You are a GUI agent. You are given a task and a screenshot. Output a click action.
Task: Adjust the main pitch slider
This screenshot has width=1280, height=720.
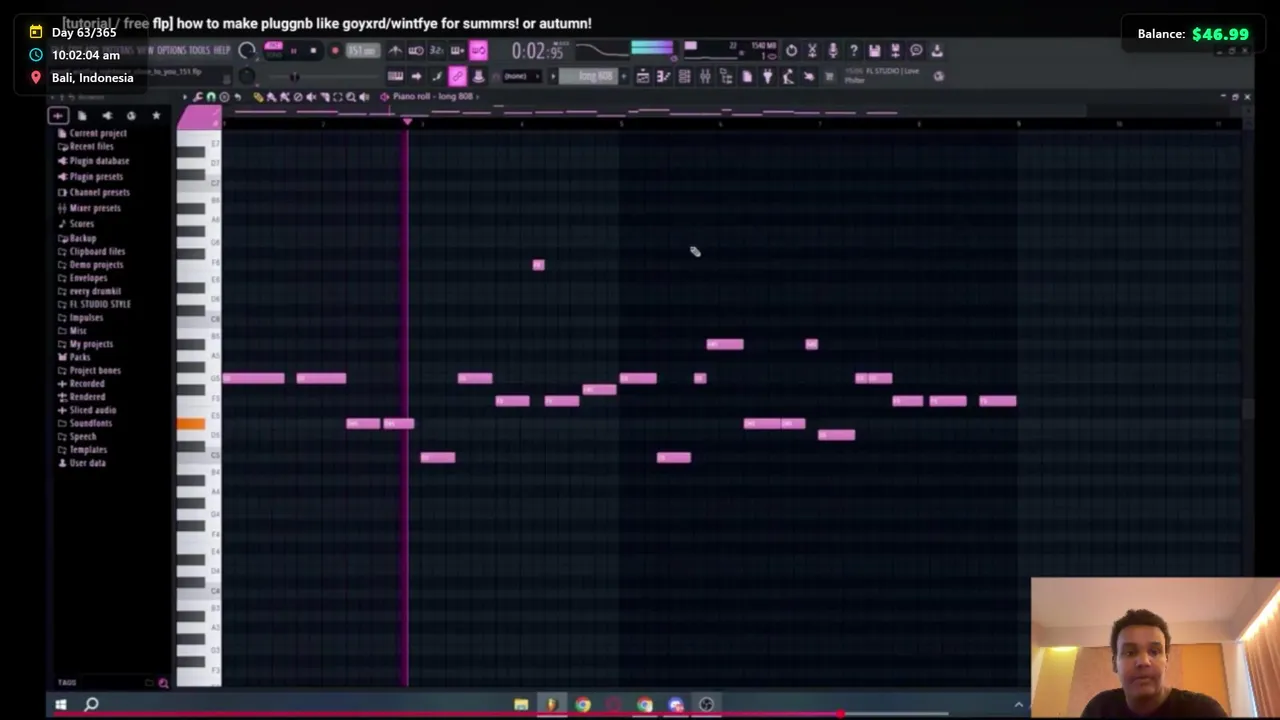click(294, 77)
